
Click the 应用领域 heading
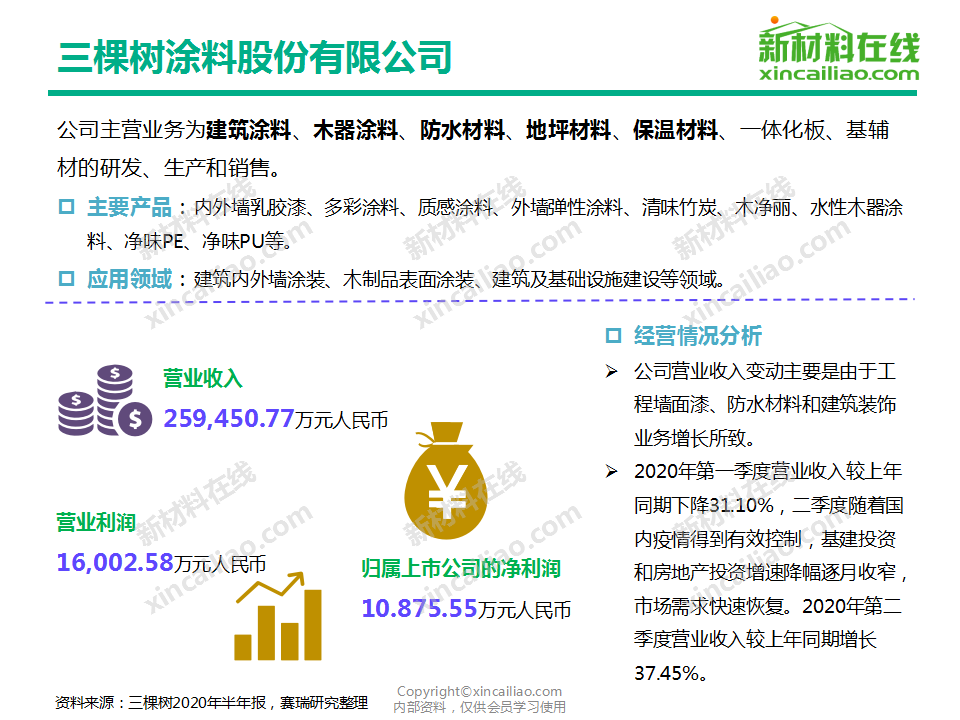[x=129, y=279]
